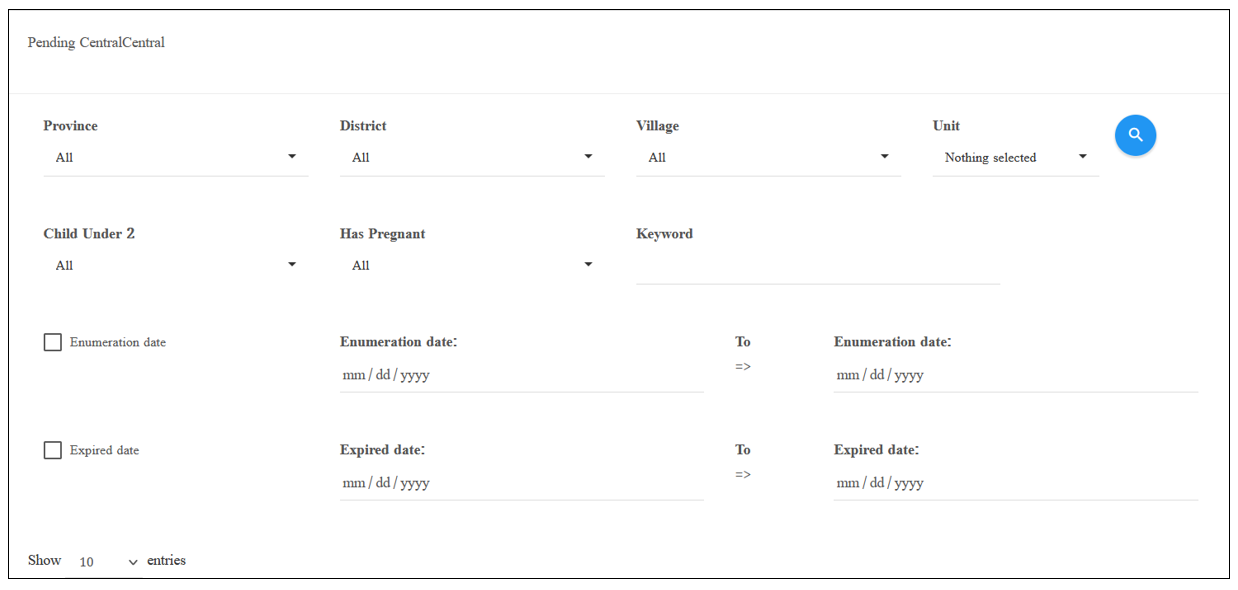1238x590 pixels.
Task: Click the Unit dropdown caret arrow
Action: [1083, 157]
